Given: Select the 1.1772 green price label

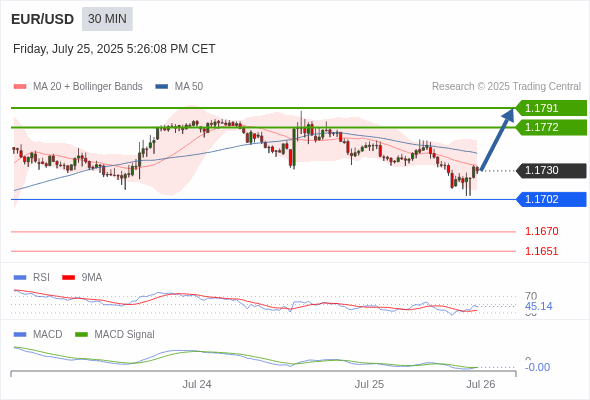Looking at the screenshot, I should (x=551, y=127).
